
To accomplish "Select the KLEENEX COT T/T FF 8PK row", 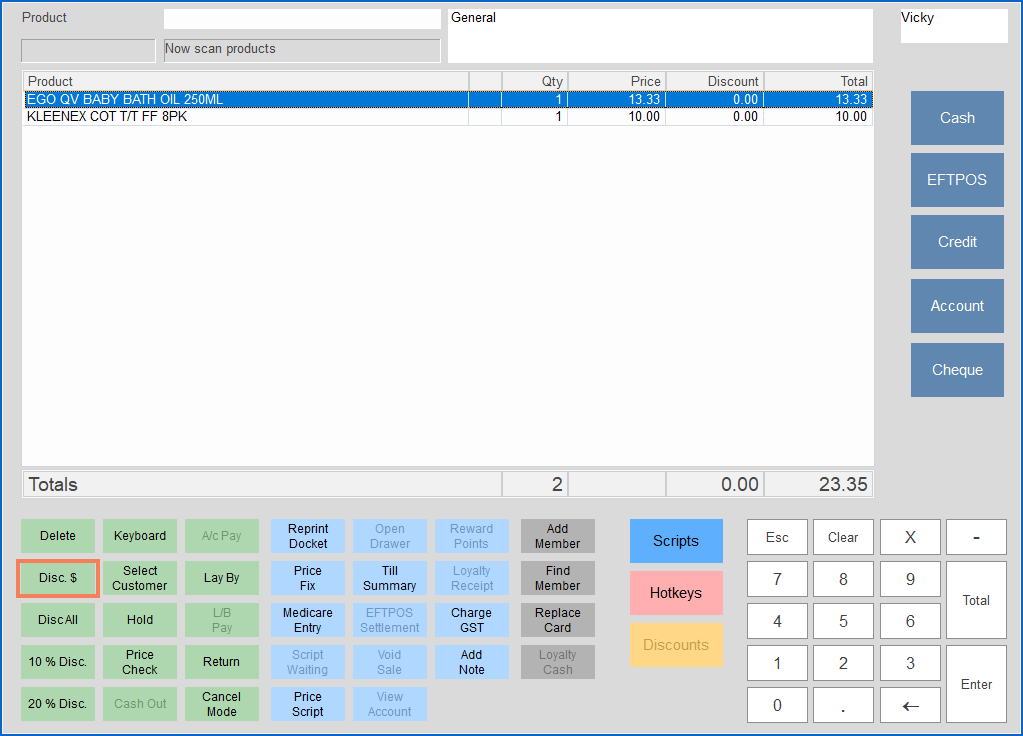I will [448, 117].
